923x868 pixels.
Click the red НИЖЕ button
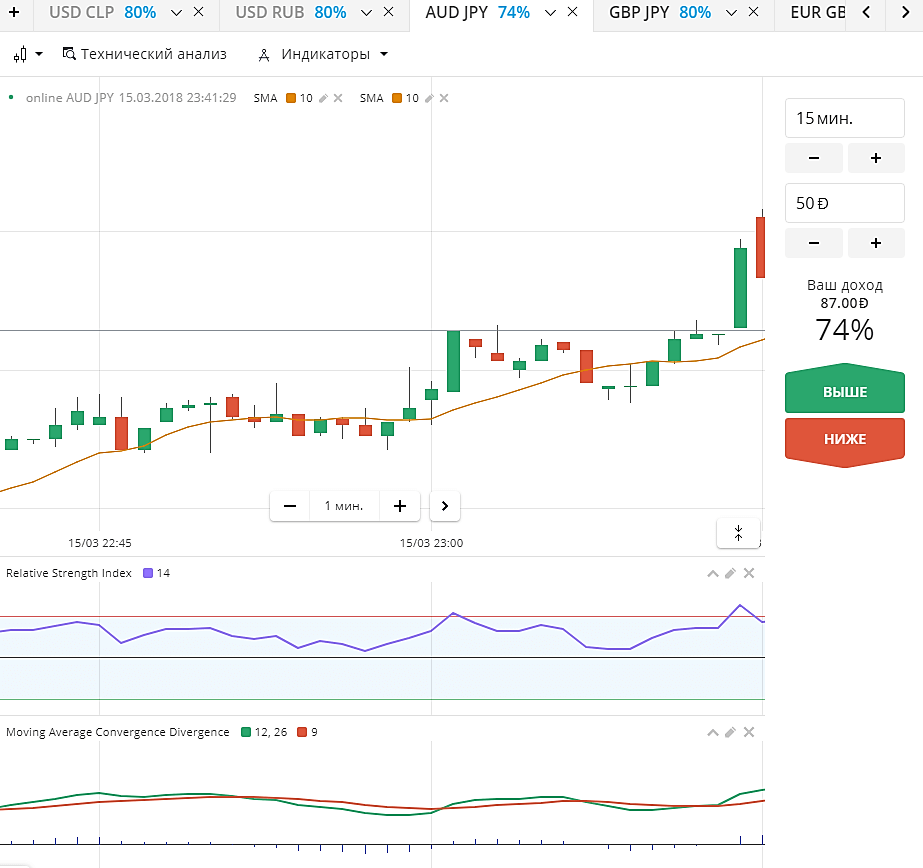pos(844,439)
